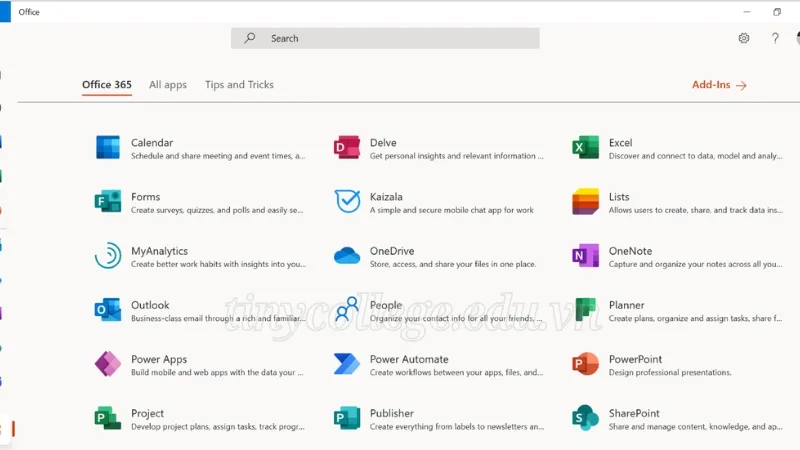Switch to the Office 365 tab
The height and width of the screenshot is (450, 800).
pos(107,85)
